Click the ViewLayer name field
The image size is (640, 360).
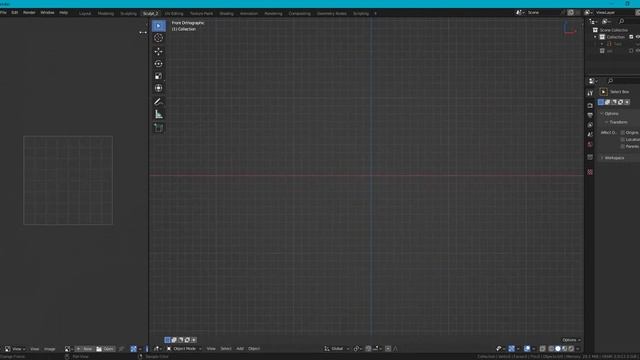[613, 13]
